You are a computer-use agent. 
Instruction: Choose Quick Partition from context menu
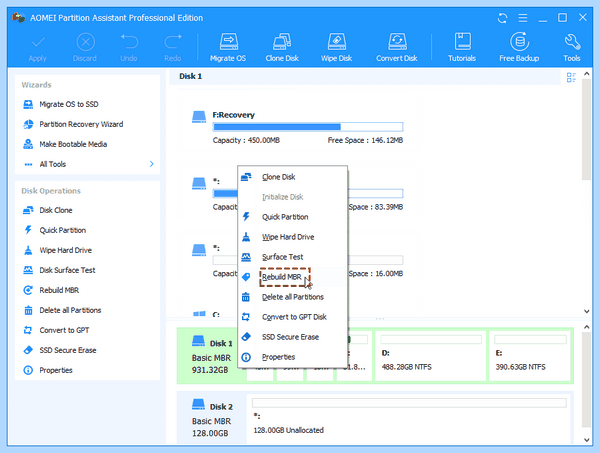tap(292, 217)
